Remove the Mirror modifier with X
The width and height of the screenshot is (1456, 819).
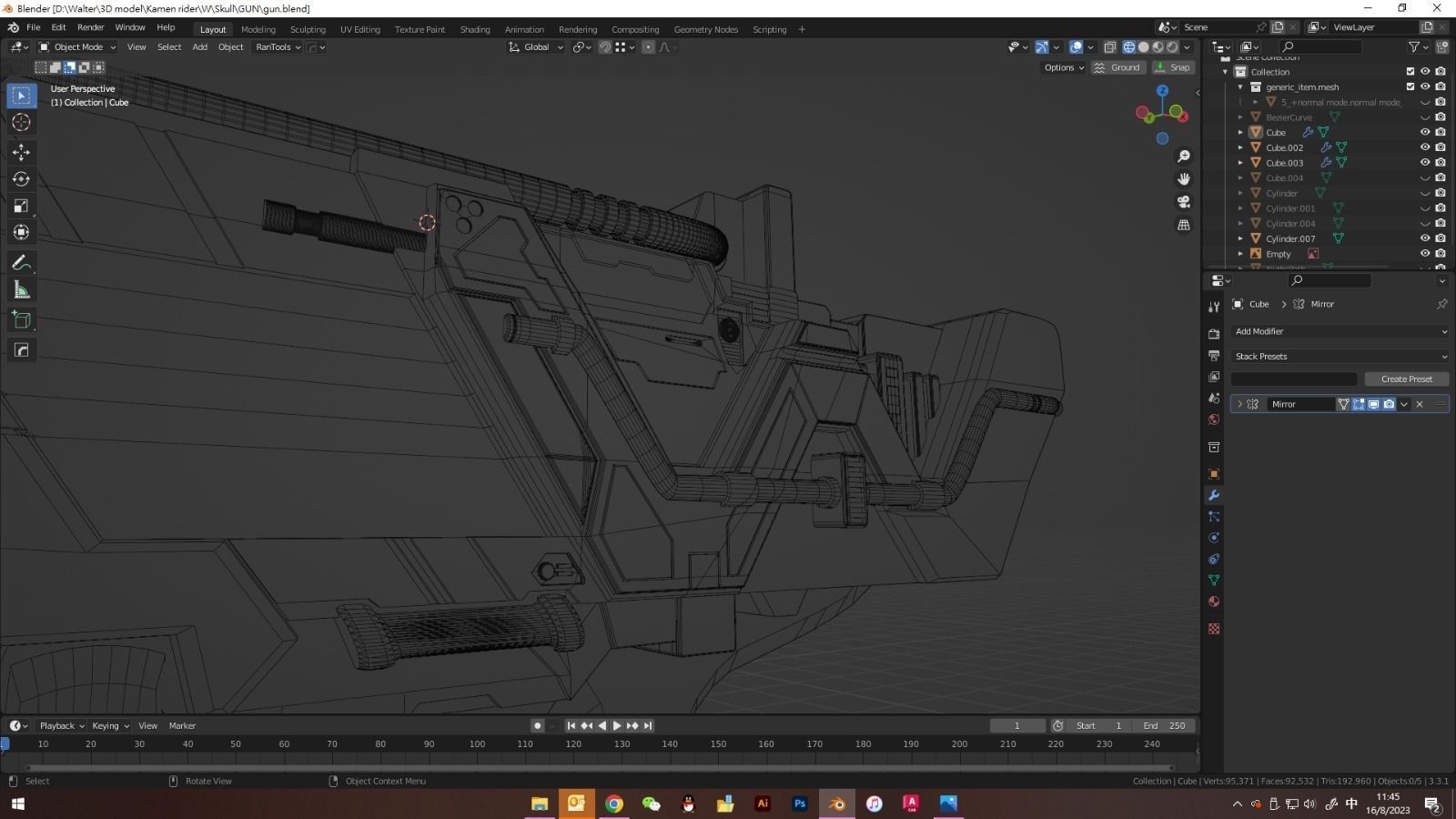pos(1420,404)
